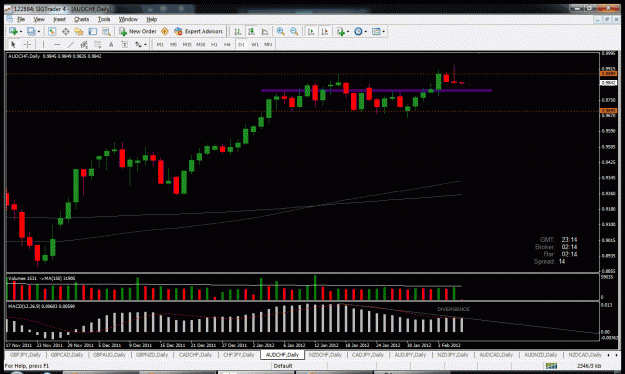Select the Trendline tool
Viewport: 625px width, 374px height.
71,45
